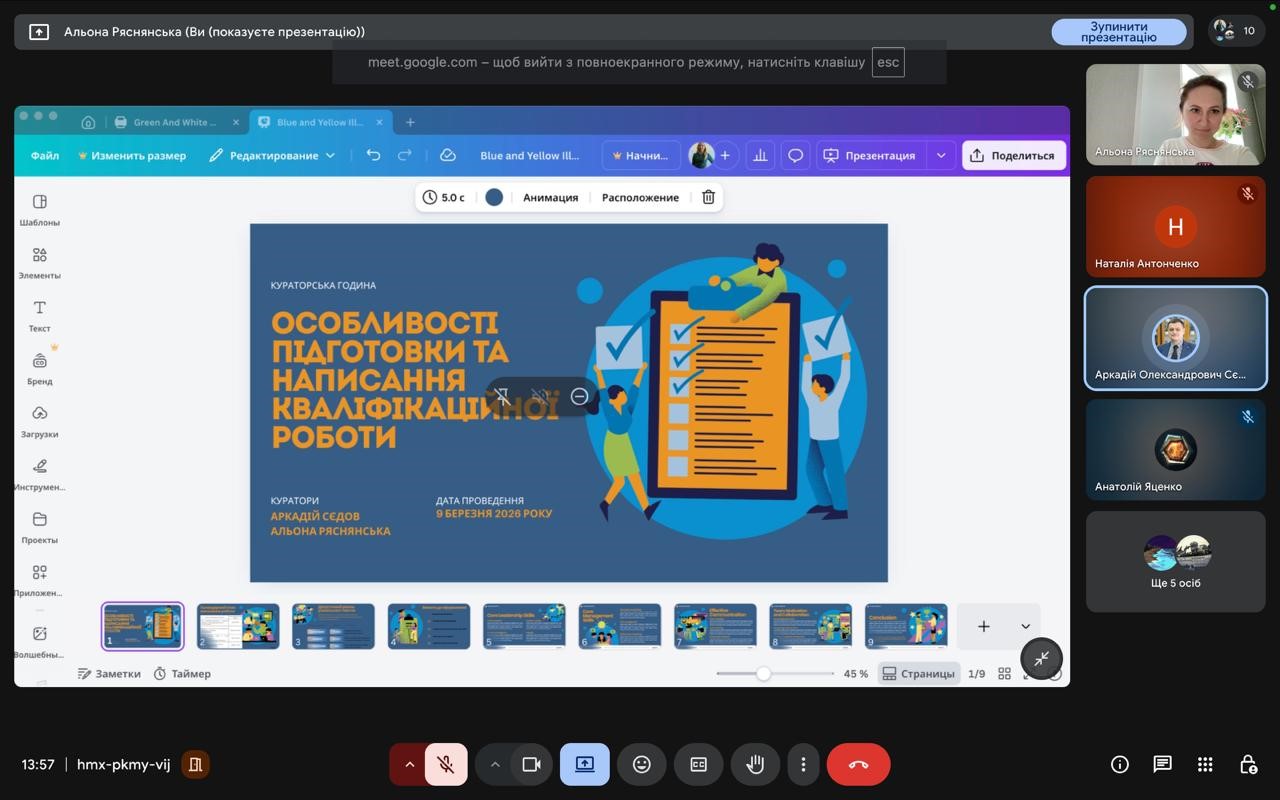This screenshot has height=800, width=1280.
Task: Raise hand in Google Meet
Action: coord(755,764)
